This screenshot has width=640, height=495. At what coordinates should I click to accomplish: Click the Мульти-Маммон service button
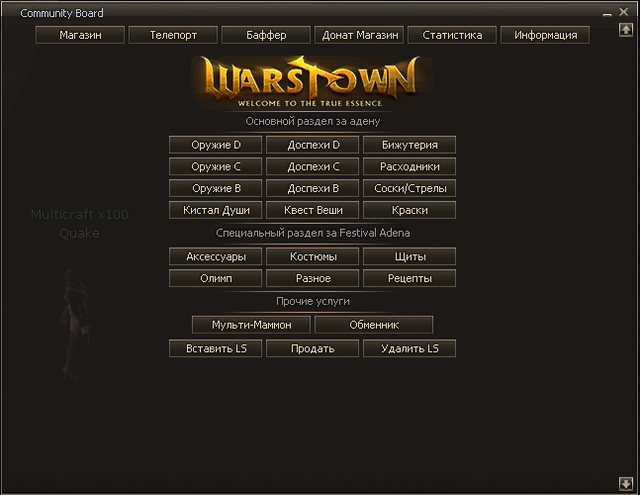pyautogui.click(x=251, y=325)
